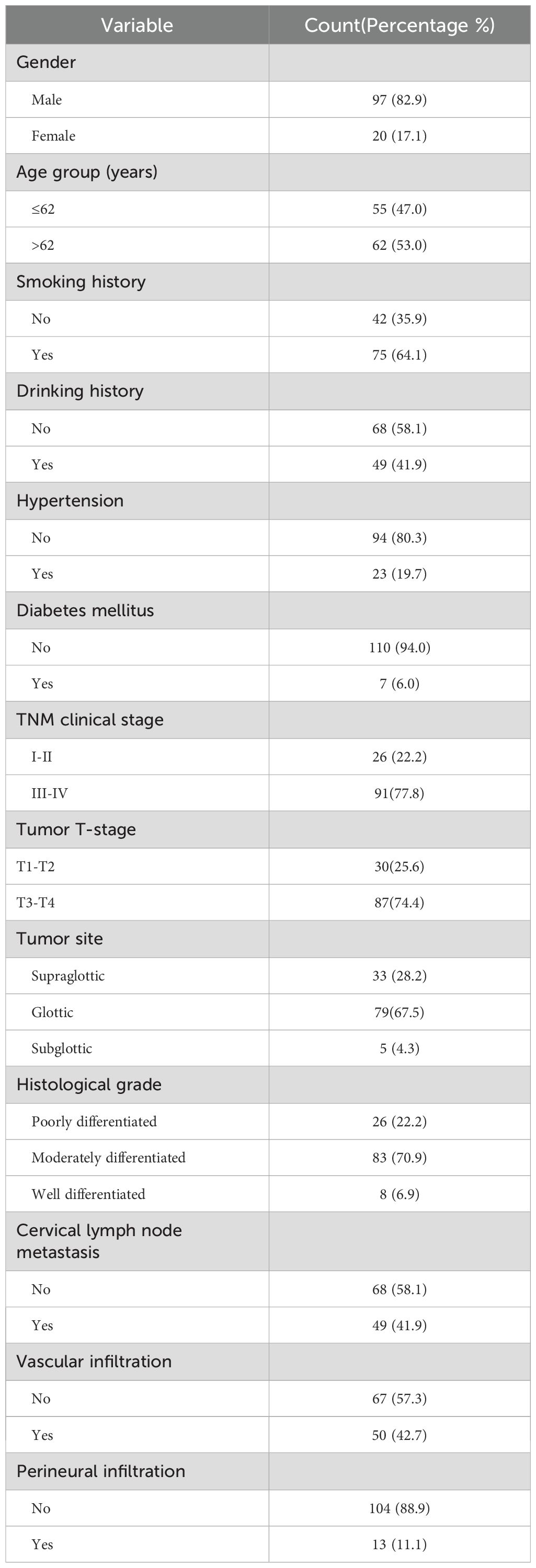Click the Moderately differentiated row label
This screenshot has width=536, height=1568.
pyautogui.click(x=108, y=1157)
